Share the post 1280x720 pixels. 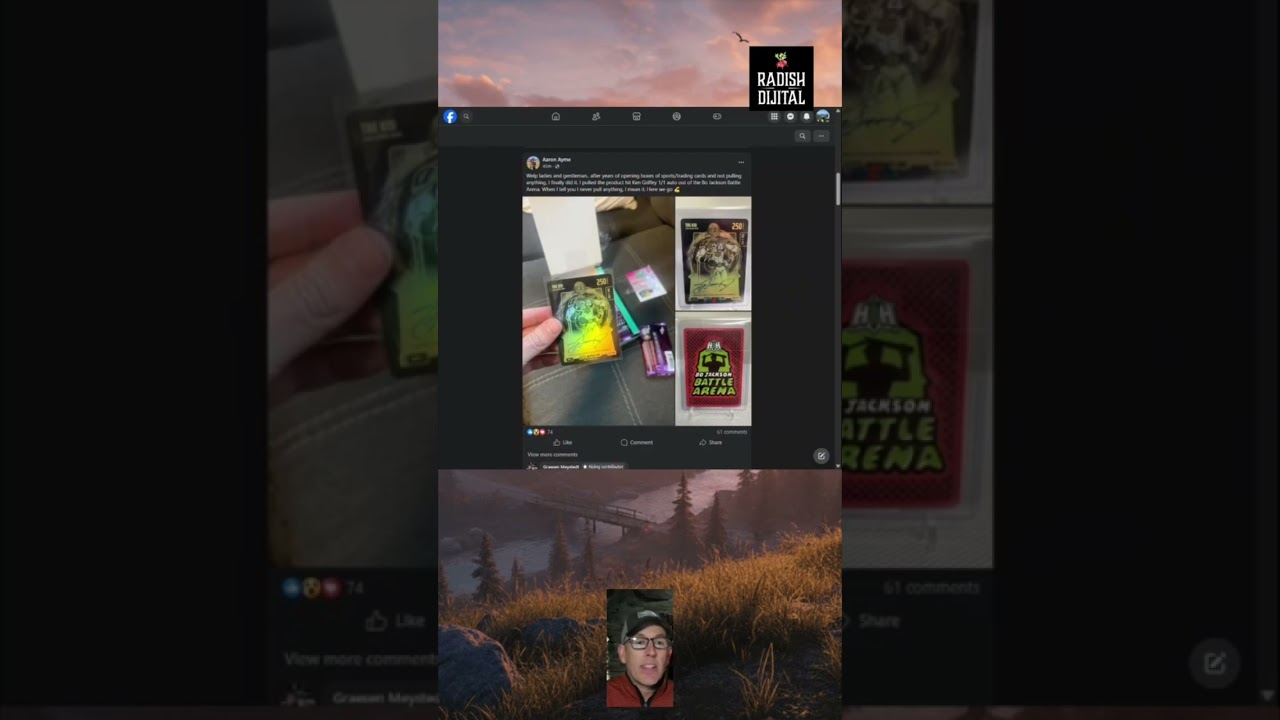(711, 442)
